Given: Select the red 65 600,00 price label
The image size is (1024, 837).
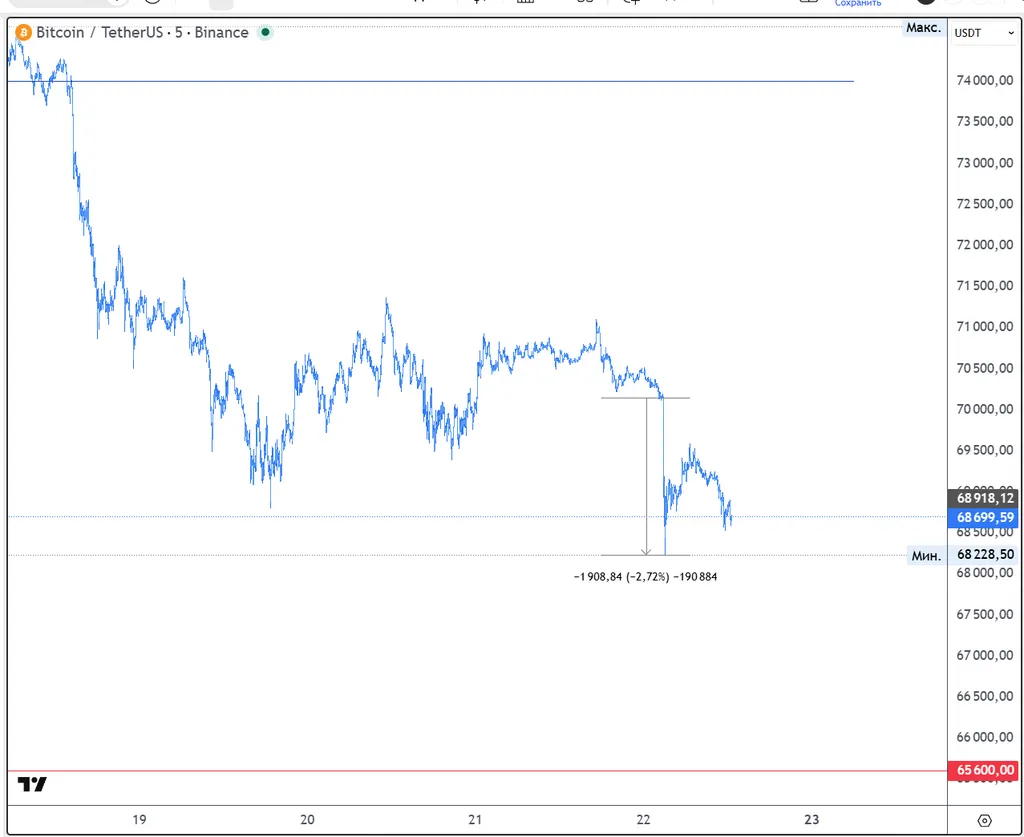Looking at the screenshot, I should (985, 770).
